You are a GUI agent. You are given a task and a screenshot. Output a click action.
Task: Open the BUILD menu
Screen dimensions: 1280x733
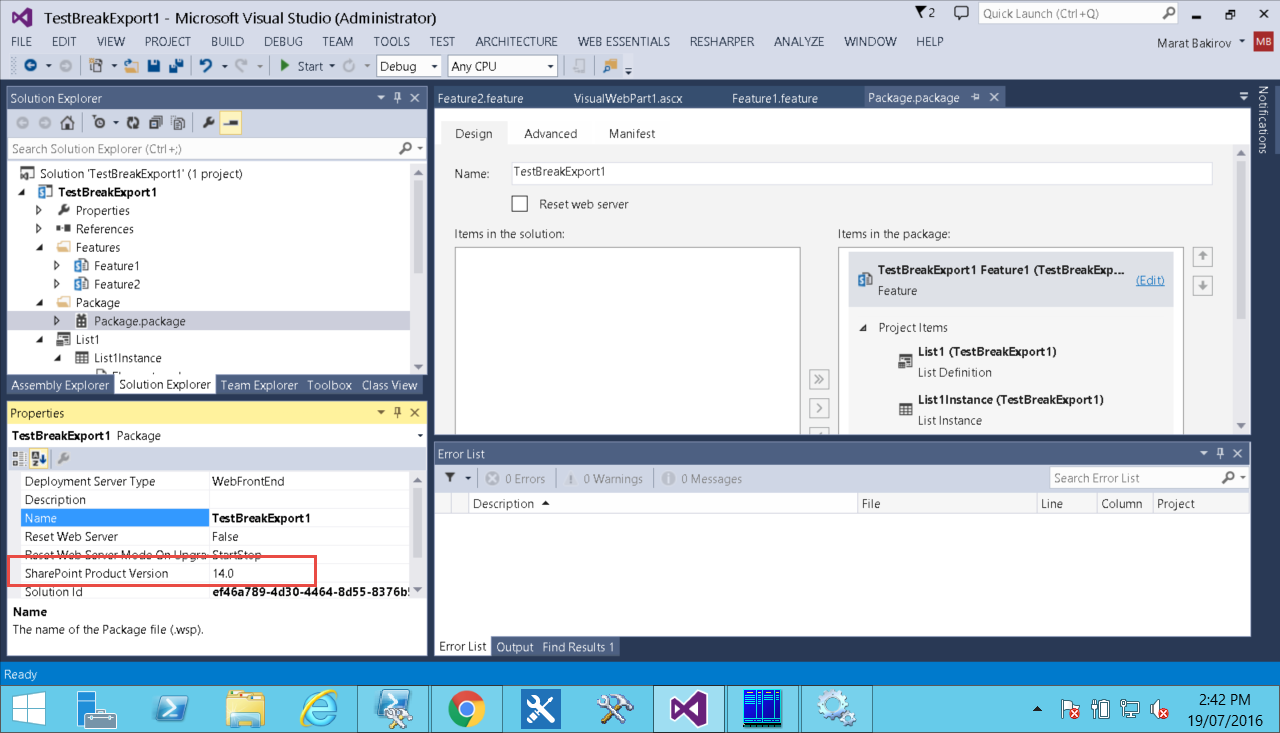pyautogui.click(x=227, y=42)
